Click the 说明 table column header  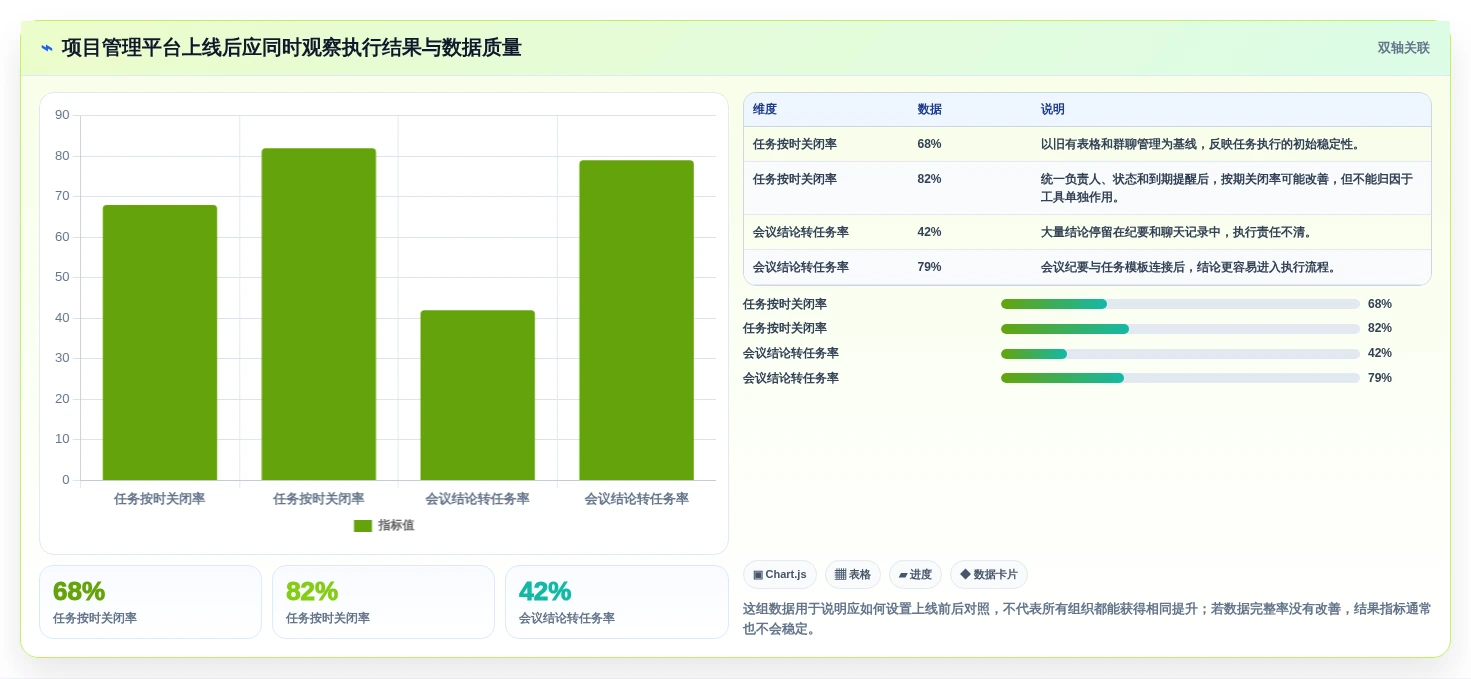coord(1052,109)
